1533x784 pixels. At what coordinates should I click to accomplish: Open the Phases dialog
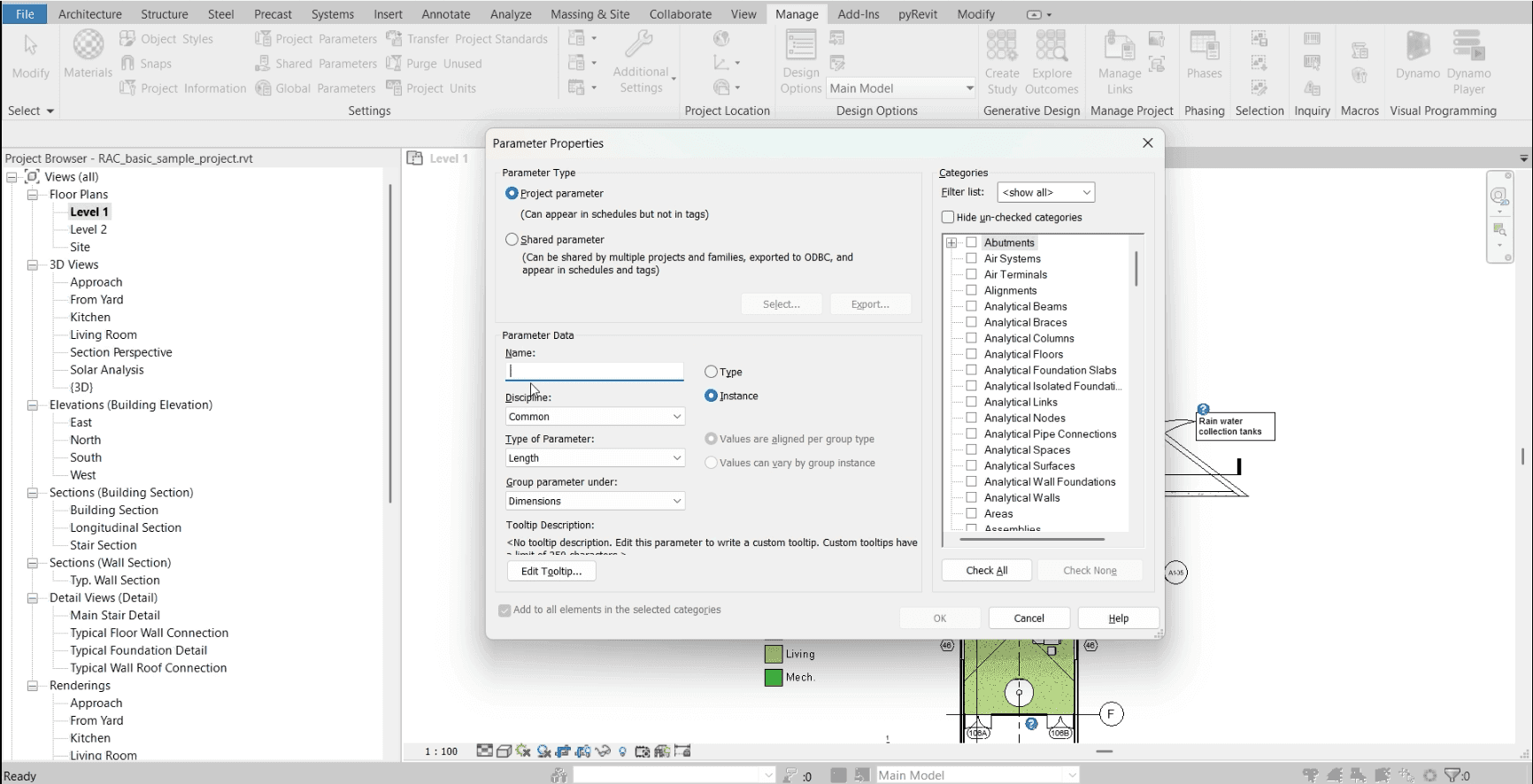[1204, 55]
